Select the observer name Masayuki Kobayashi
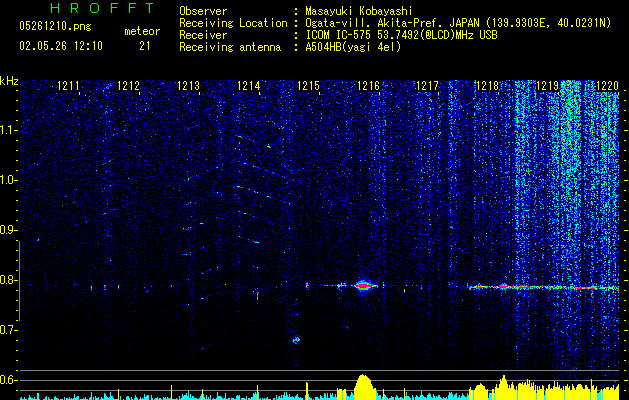The height and width of the screenshot is (400, 629). (359, 12)
